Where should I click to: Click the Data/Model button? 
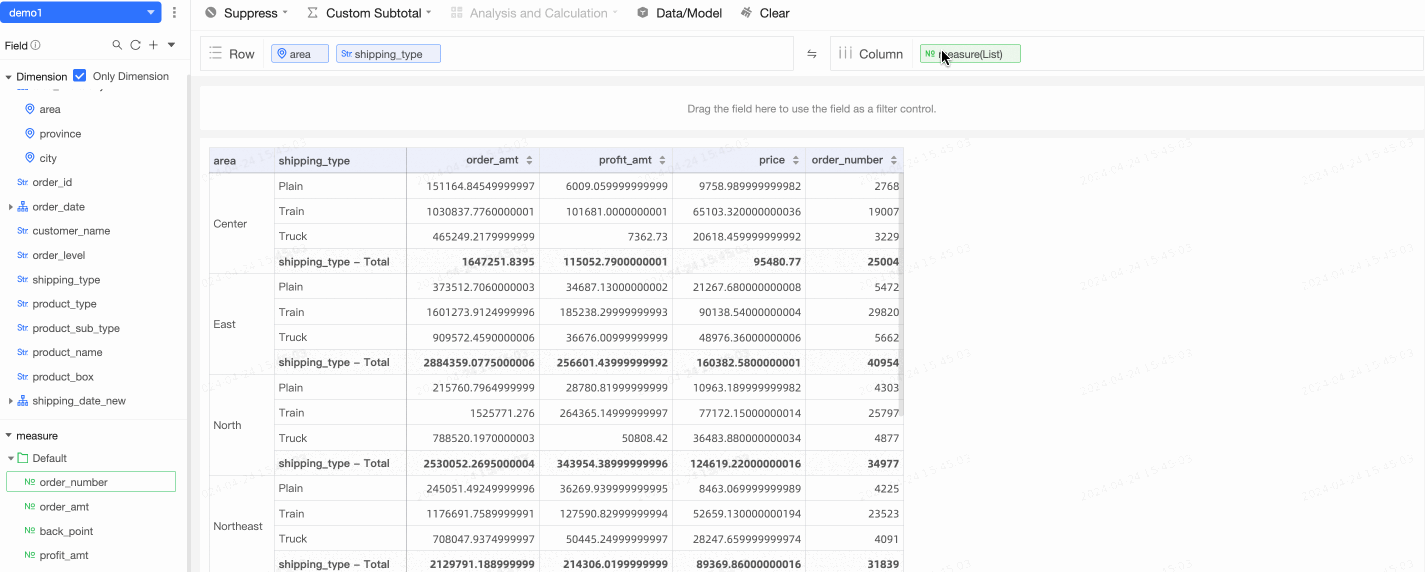(679, 13)
